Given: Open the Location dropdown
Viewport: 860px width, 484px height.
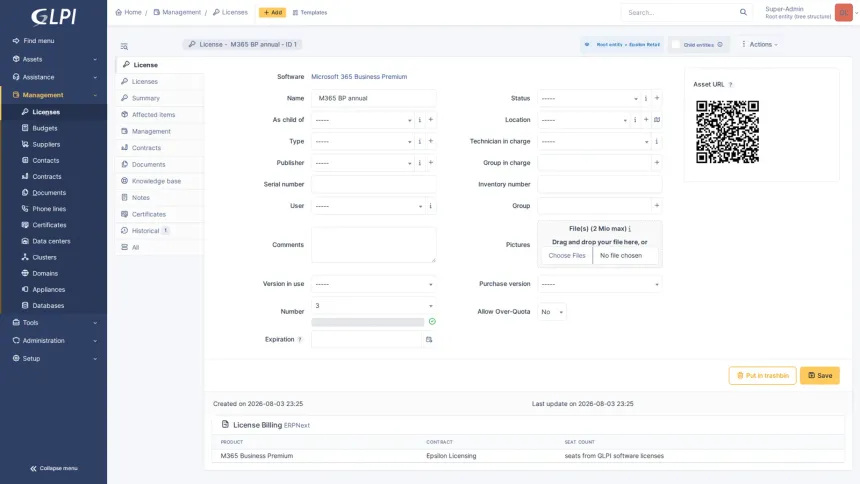Looking at the screenshot, I should pyautogui.click(x=584, y=120).
